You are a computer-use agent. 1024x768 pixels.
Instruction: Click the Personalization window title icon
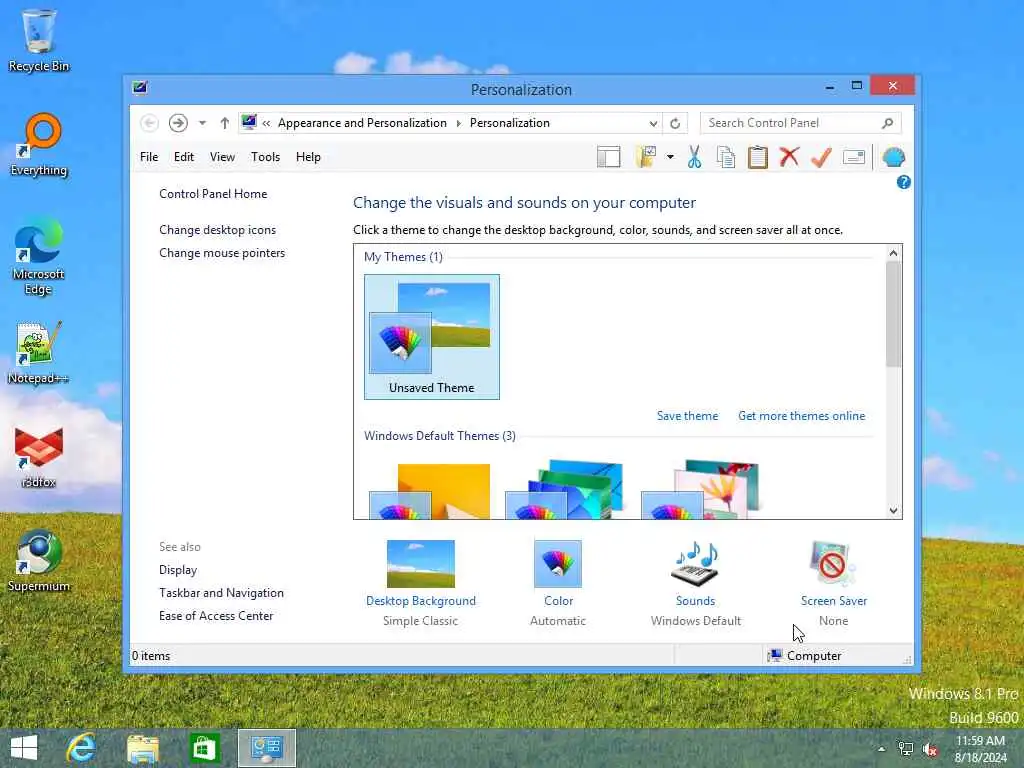140,88
